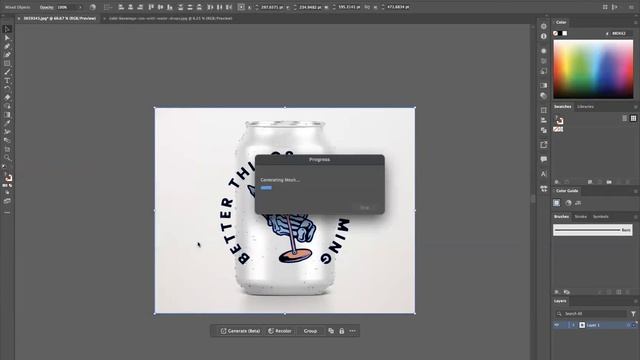Click the Opacity 100% input field

[x=66, y=7]
